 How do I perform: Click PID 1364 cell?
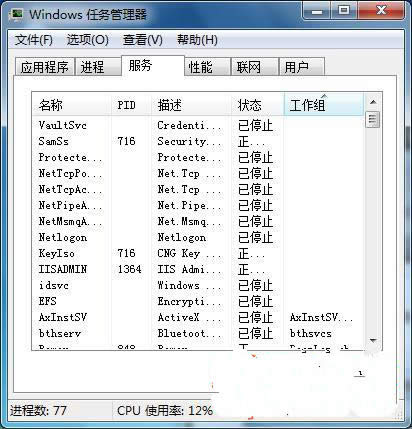pyautogui.click(x=130, y=269)
